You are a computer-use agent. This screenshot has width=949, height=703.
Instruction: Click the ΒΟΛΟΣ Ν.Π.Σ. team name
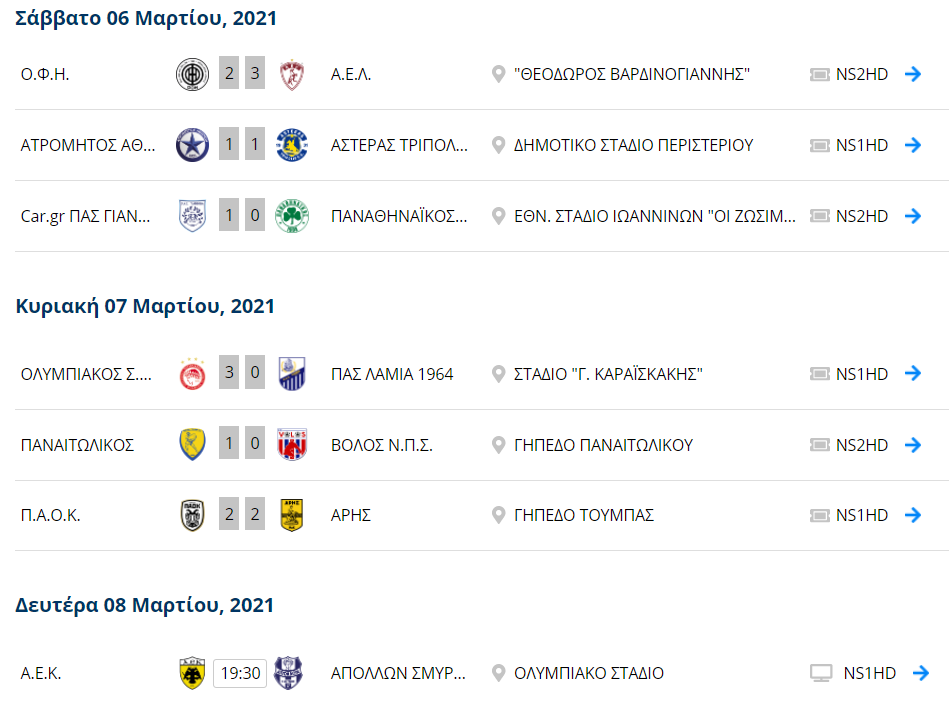pyautogui.click(x=381, y=445)
